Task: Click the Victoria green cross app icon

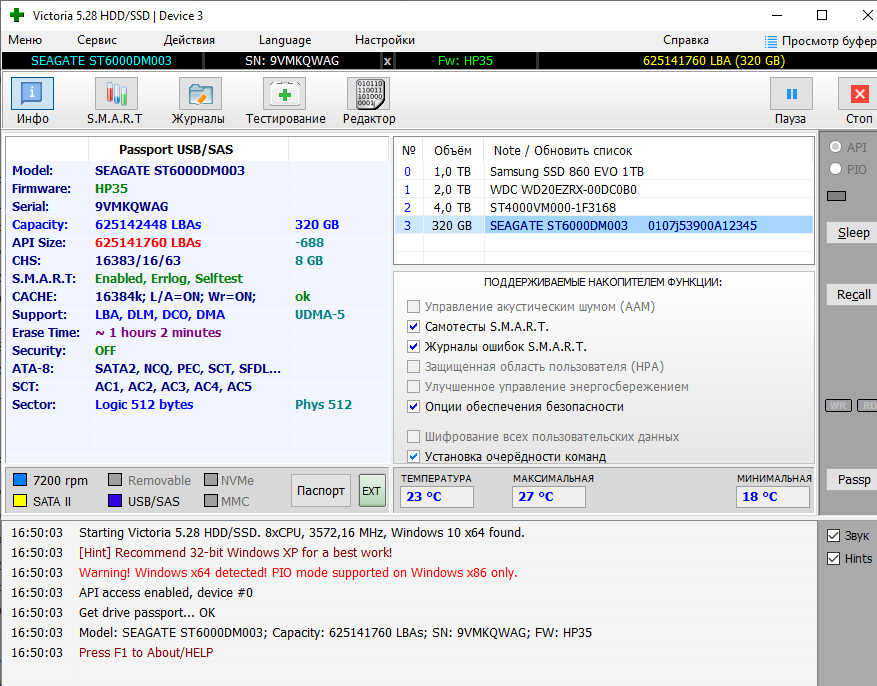Action: point(17,15)
